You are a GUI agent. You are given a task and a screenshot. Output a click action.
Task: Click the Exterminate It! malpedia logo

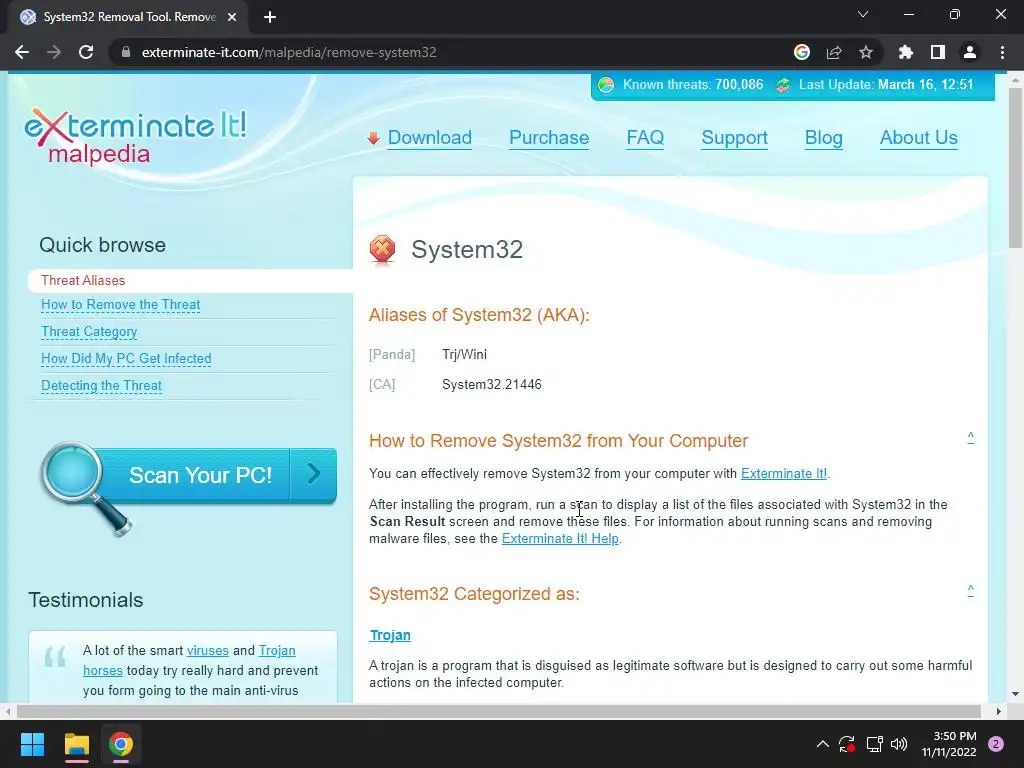135,136
